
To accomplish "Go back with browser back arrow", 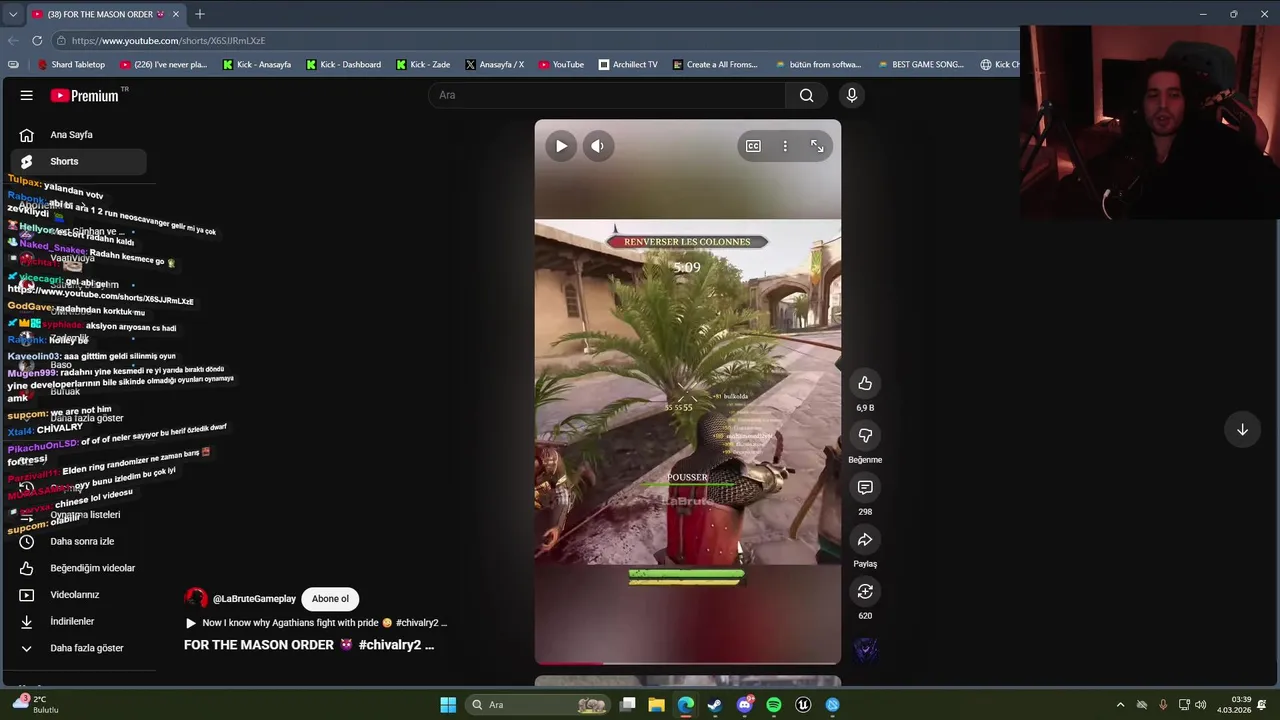I will (12, 41).
